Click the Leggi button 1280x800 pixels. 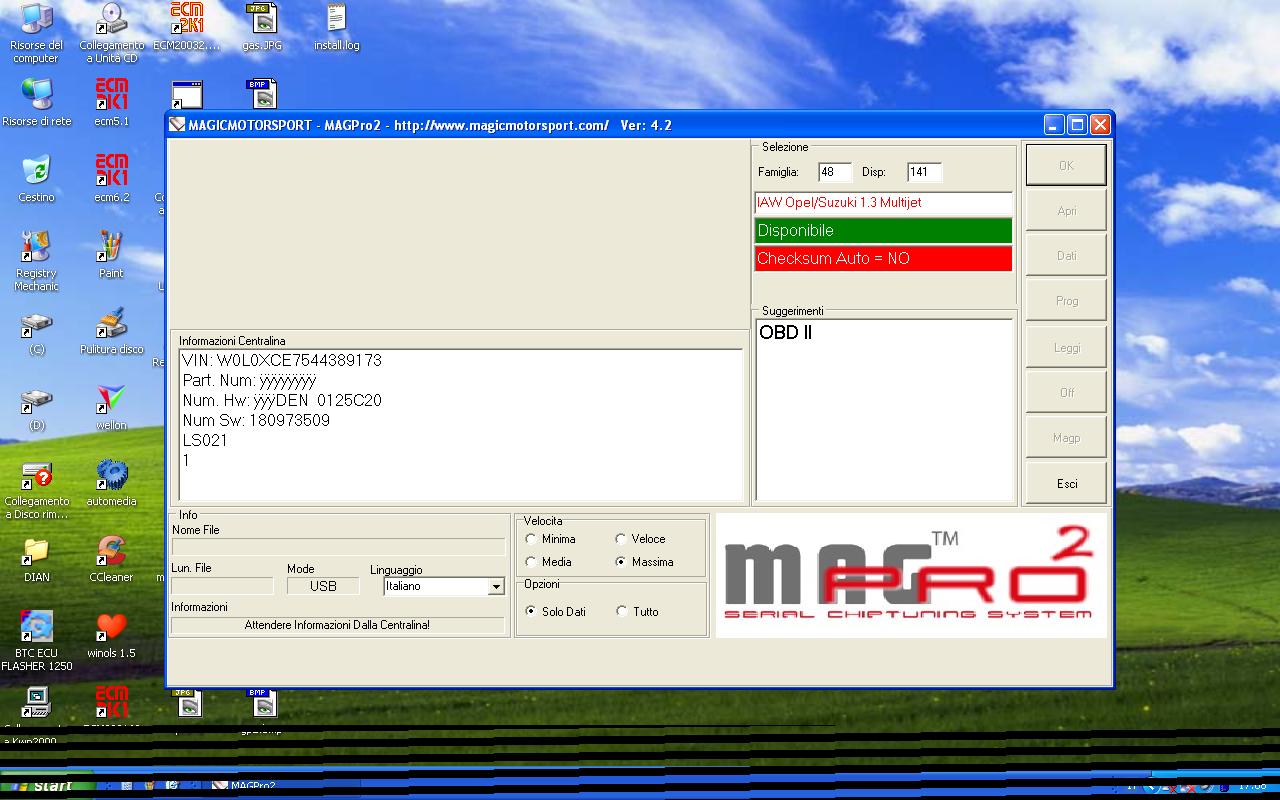click(1067, 348)
